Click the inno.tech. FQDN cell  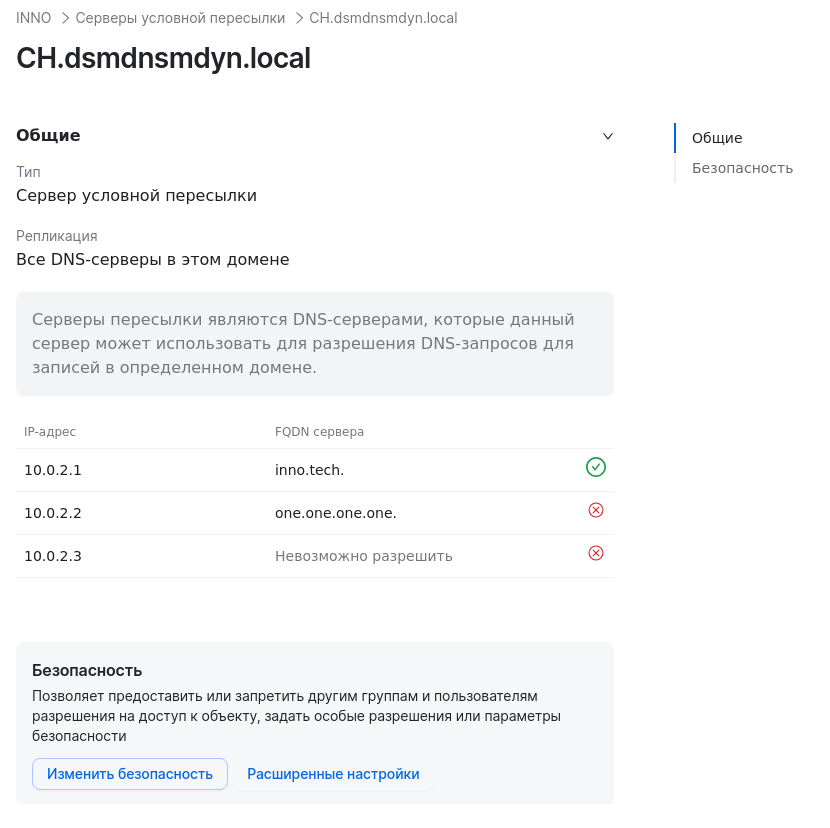pos(309,470)
